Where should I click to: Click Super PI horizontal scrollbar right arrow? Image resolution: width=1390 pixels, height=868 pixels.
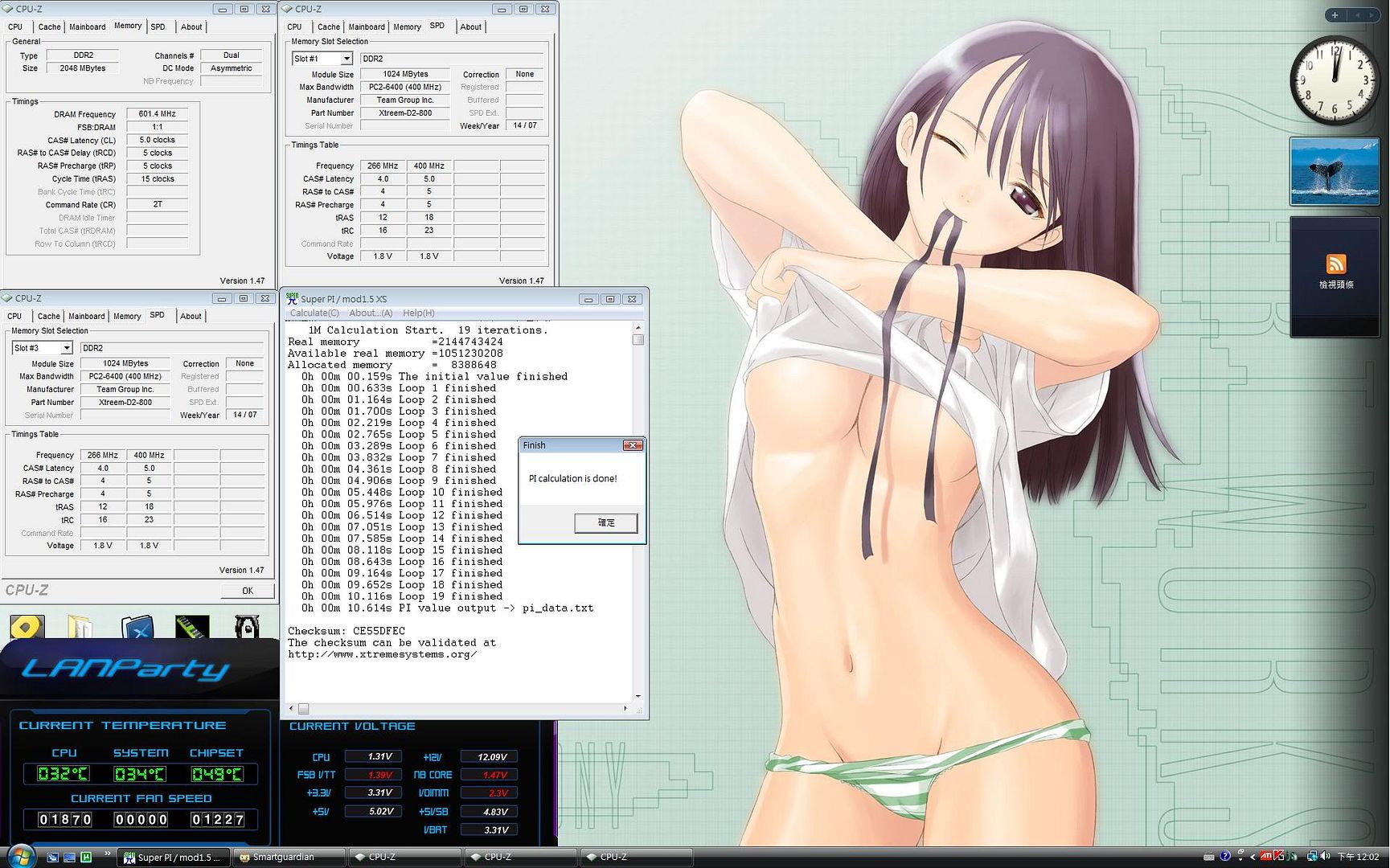[626, 709]
